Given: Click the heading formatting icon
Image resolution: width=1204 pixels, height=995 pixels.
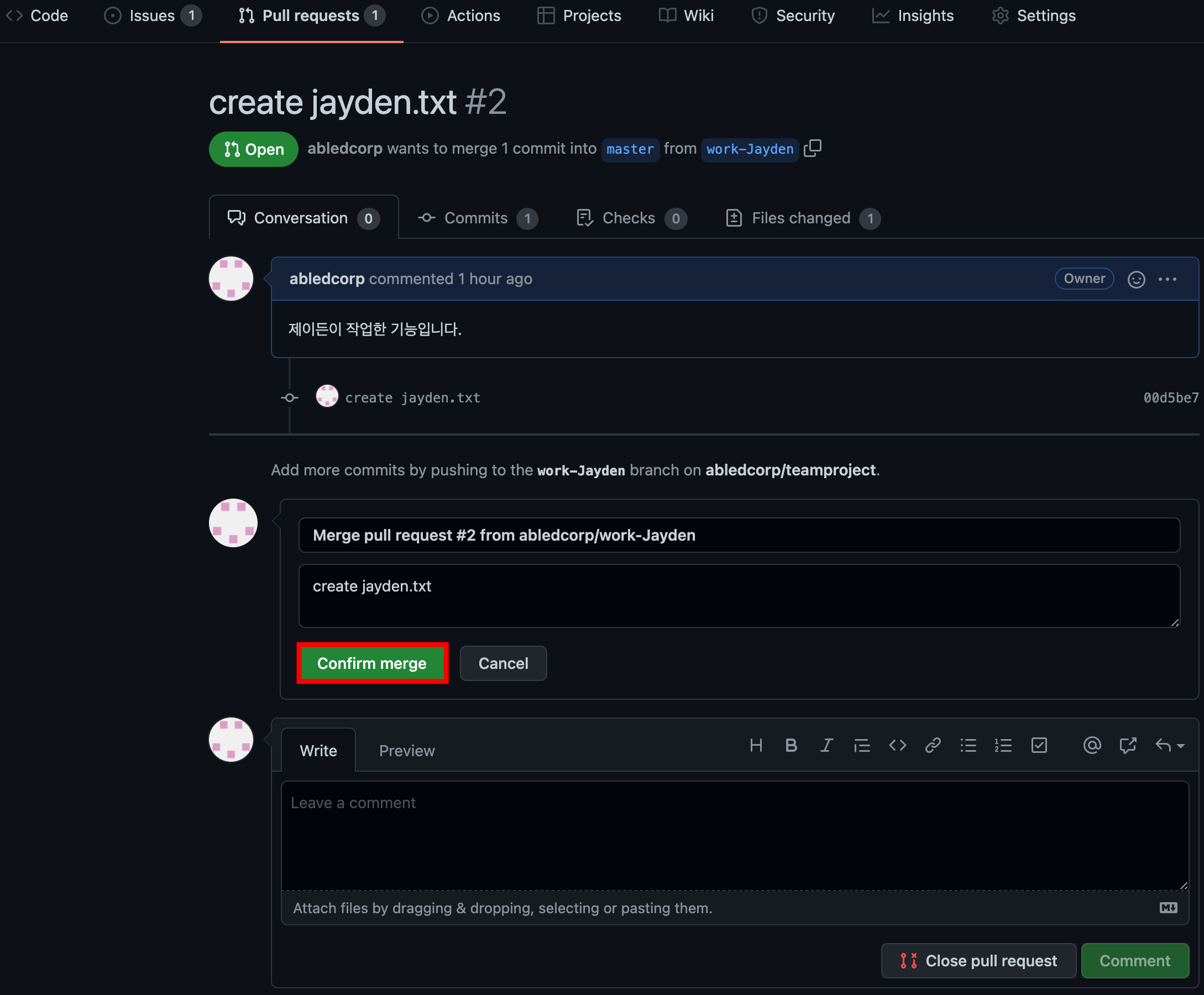Looking at the screenshot, I should point(756,745).
